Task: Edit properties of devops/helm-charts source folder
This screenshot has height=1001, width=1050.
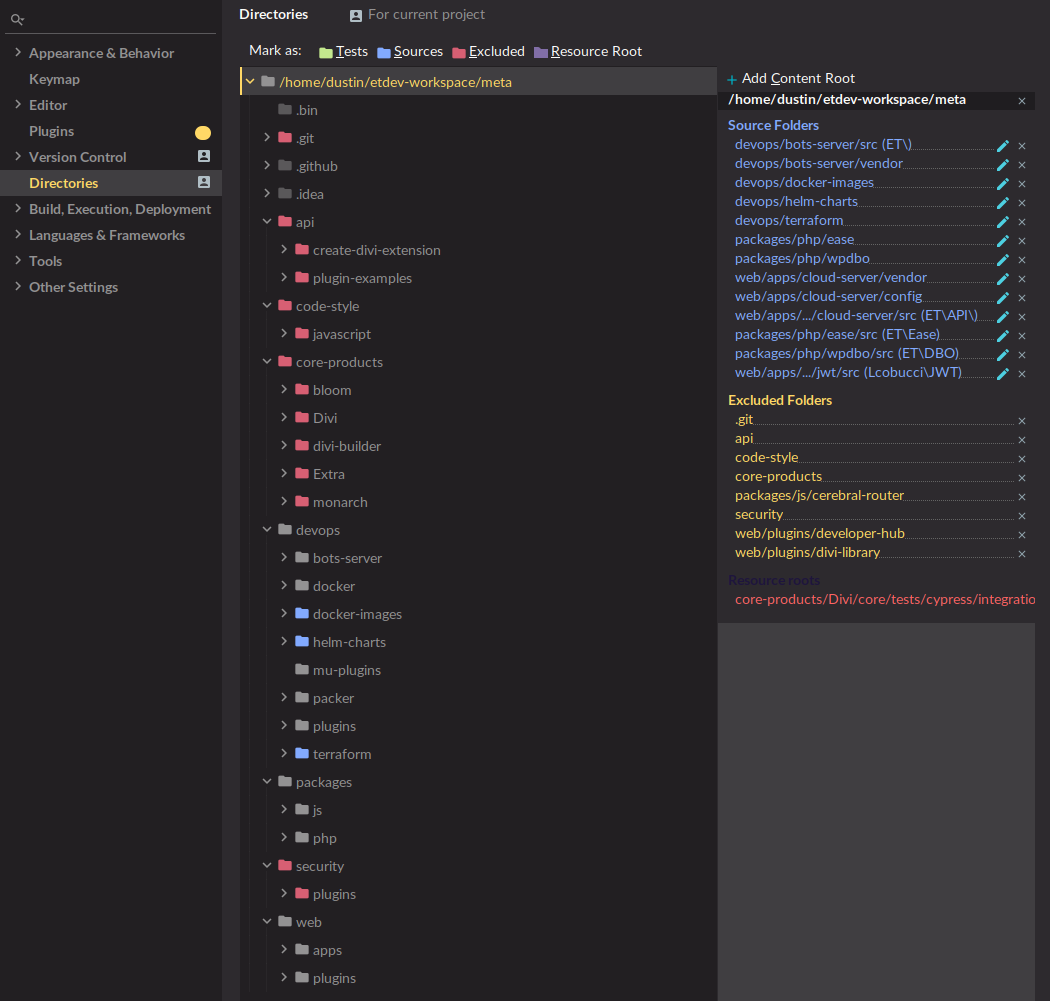Action: pyautogui.click(x=1002, y=203)
